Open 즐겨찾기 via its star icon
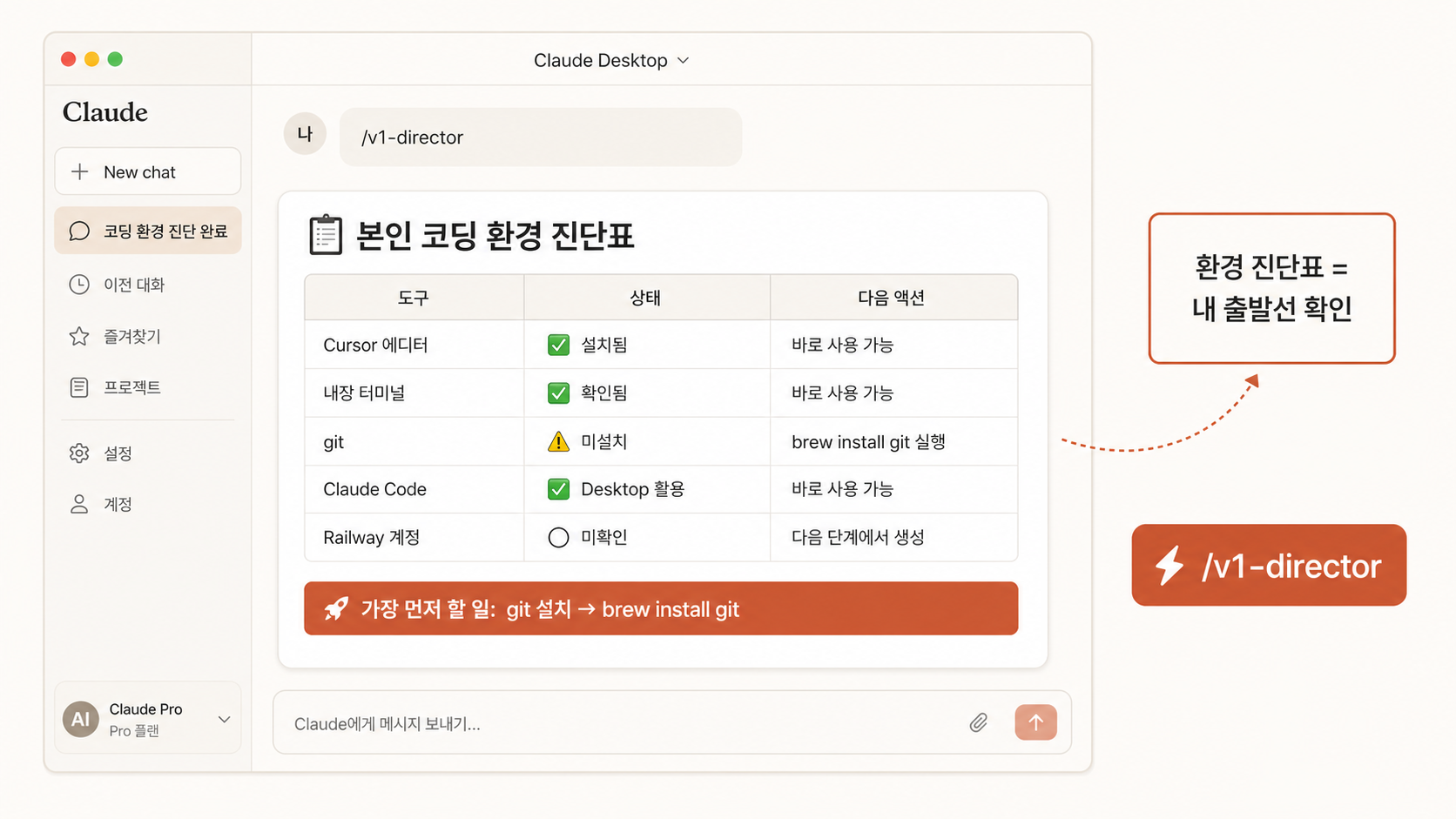Screen dimensions: 1456x819 point(79,336)
